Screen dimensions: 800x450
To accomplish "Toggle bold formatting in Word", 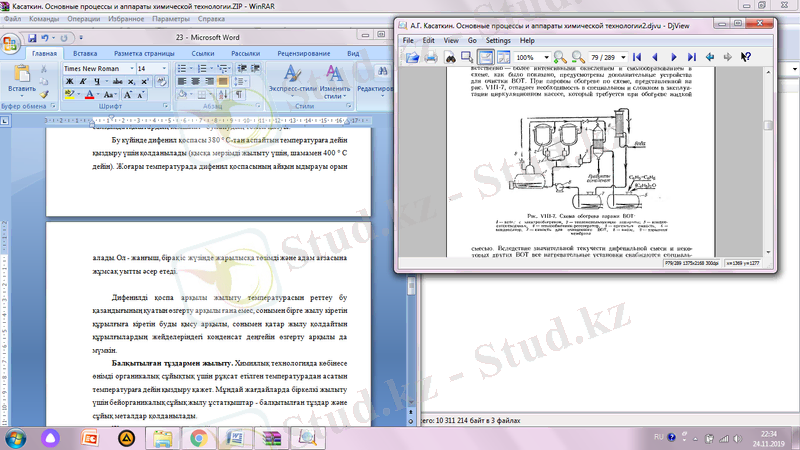I will [x=67, y=81].
